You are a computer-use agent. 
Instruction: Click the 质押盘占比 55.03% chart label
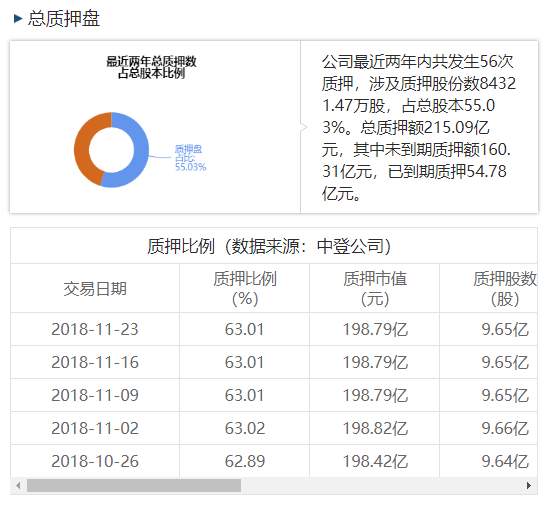[x=190, y=158]
